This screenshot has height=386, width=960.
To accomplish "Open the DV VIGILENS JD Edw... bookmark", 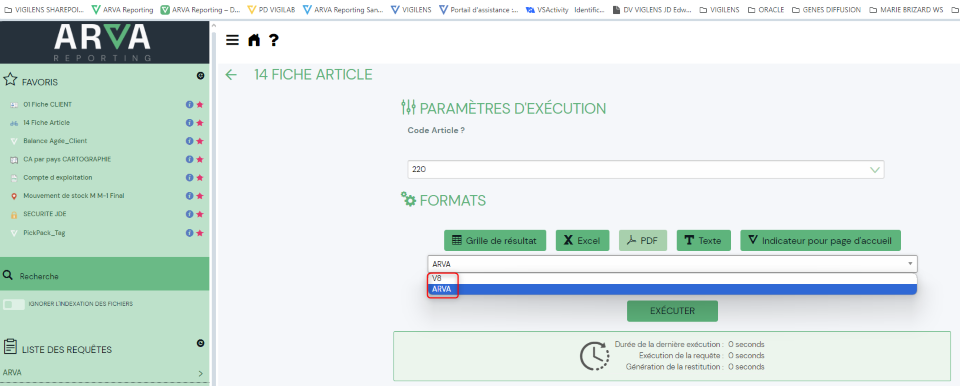I will tap(652, 10).
